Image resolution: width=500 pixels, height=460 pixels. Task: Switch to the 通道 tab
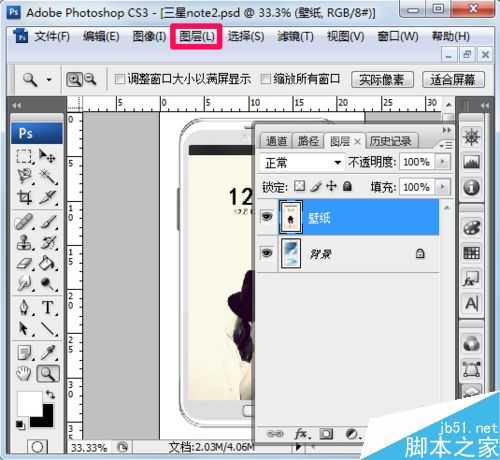coord(276,141)
